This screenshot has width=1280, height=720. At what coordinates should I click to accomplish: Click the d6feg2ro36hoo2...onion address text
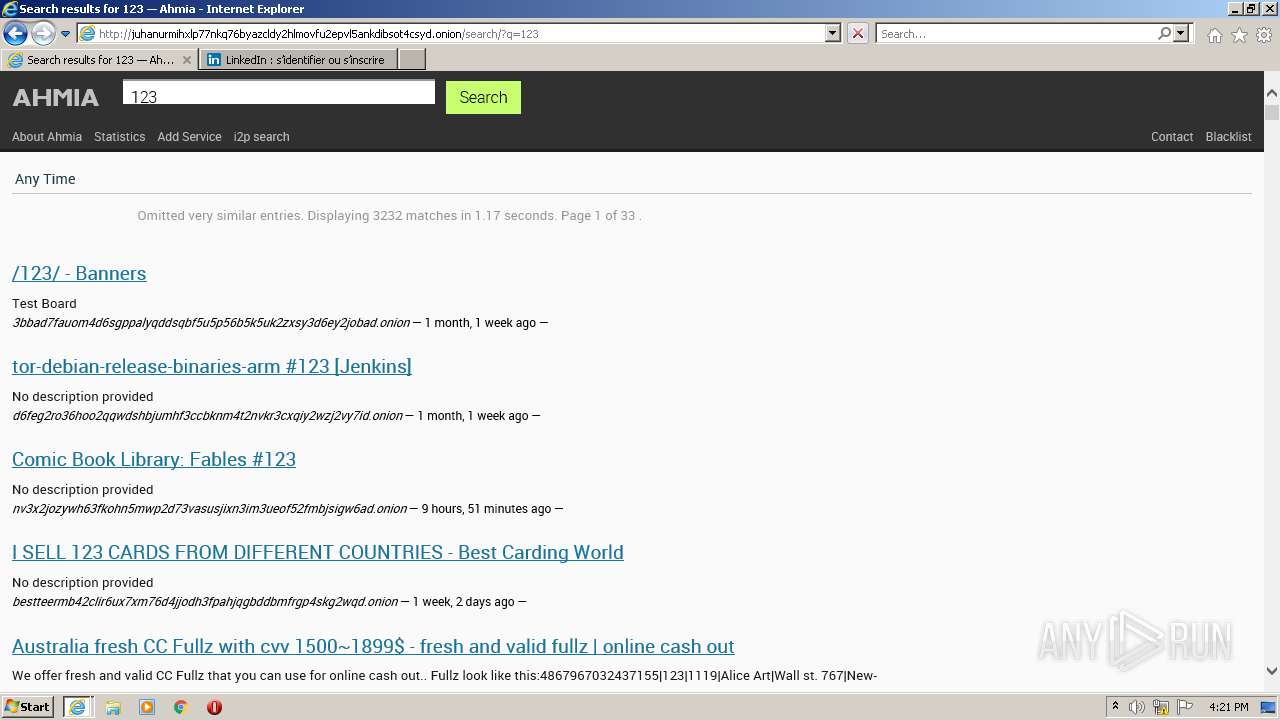point(207,416)
